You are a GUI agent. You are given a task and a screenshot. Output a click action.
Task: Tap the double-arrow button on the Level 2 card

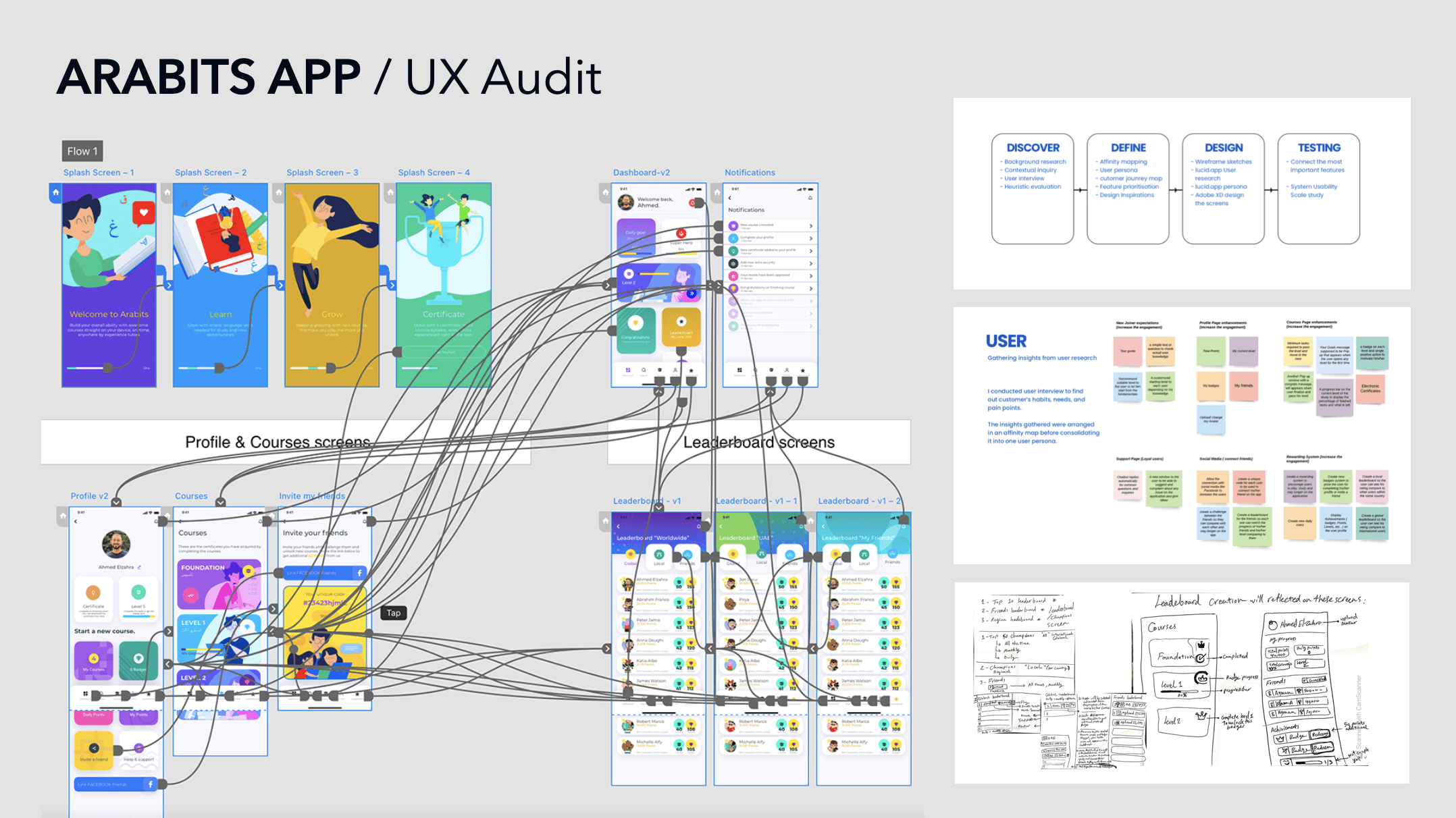pos(692,294)
